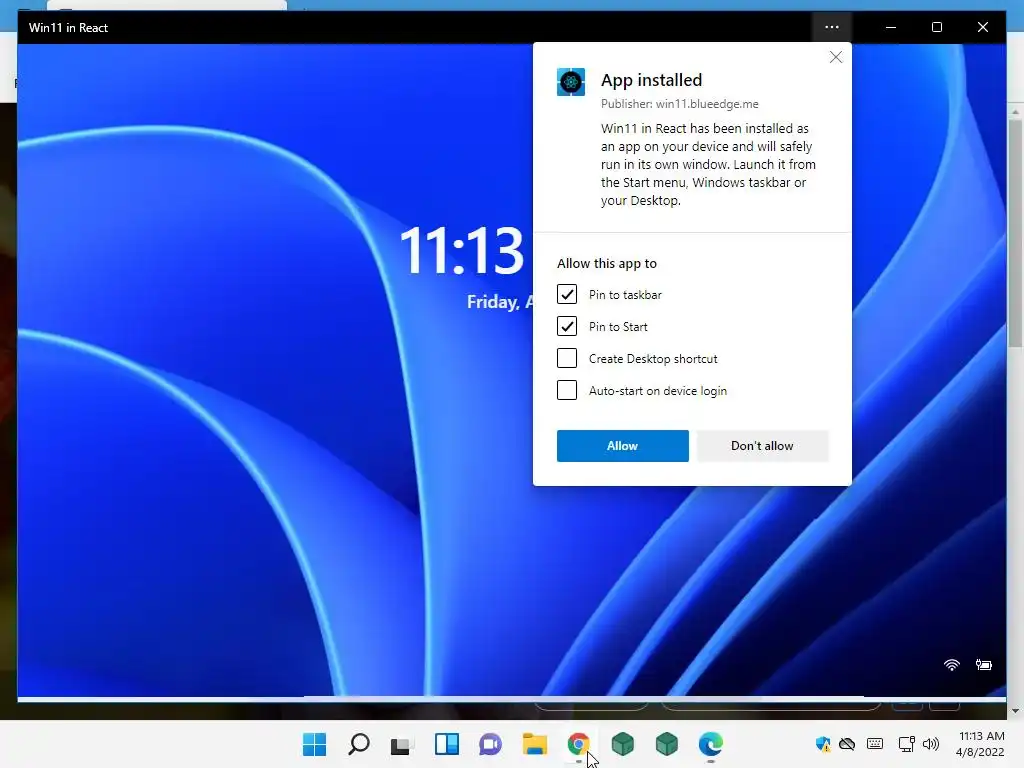This screenshot has width=1024, height=768.
Task: Click battery icon on the lock screen
Action: [x=984, y=665]
